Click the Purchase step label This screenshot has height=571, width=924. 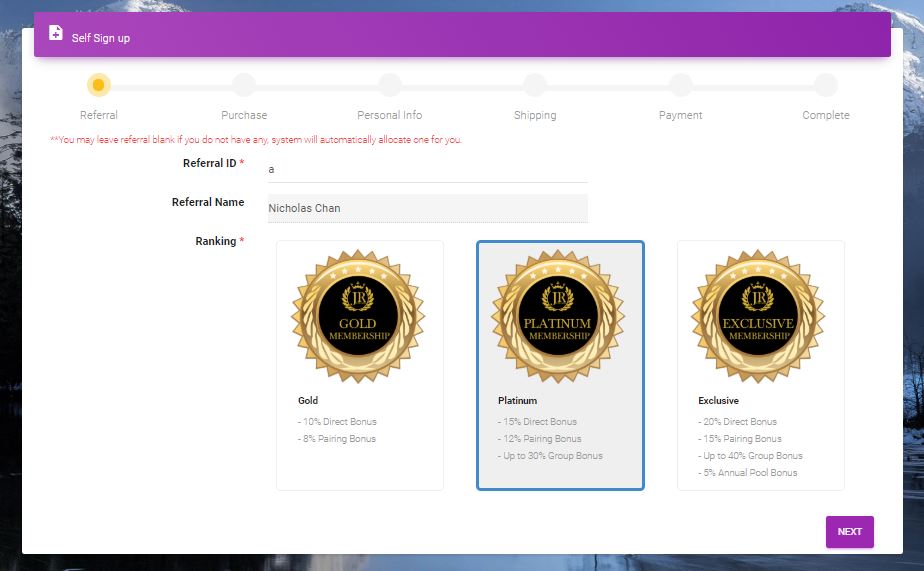point(244,115)
